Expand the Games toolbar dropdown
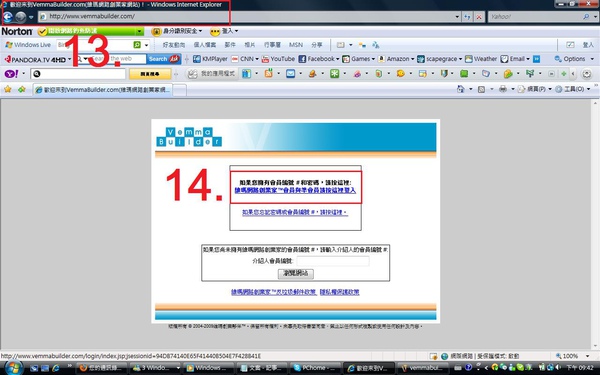The image size is (600, 375). pos(373,59)
